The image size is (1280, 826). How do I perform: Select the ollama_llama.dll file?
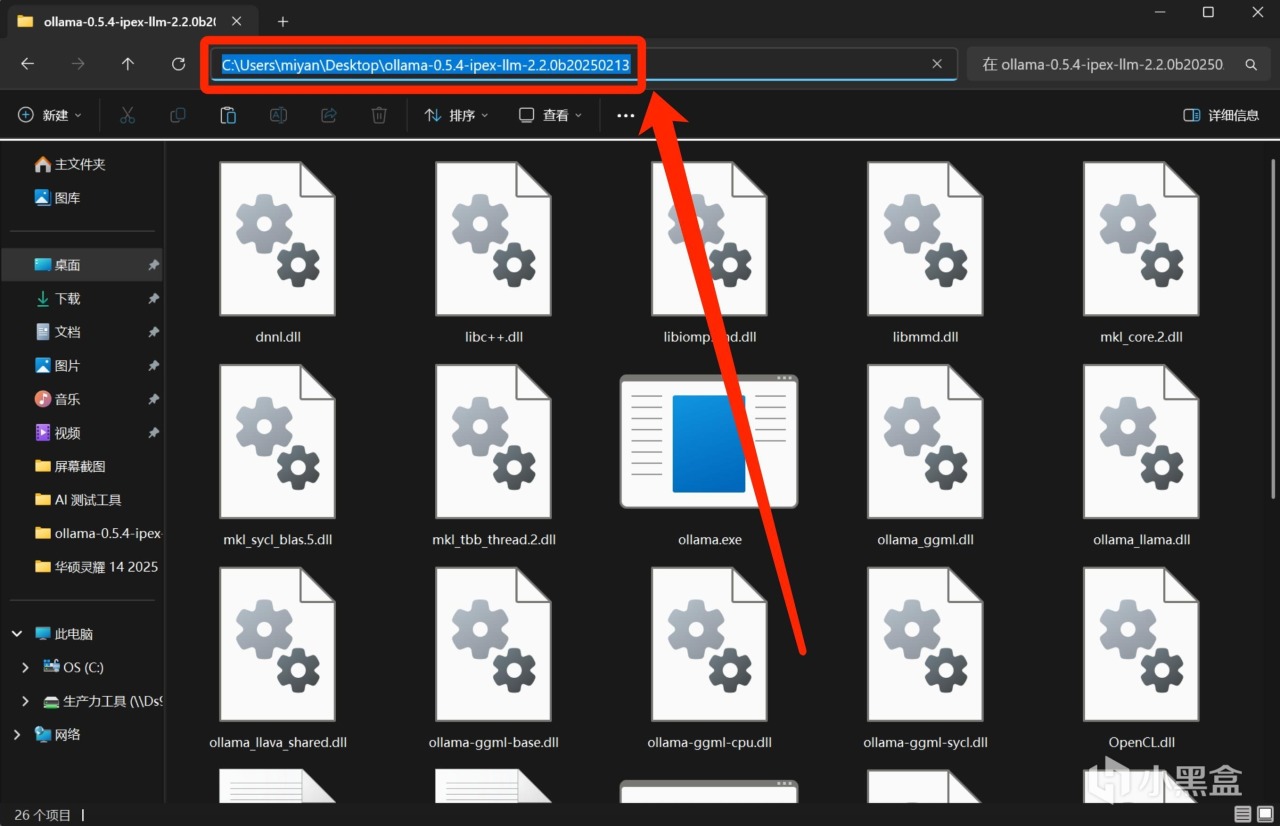1141,456
